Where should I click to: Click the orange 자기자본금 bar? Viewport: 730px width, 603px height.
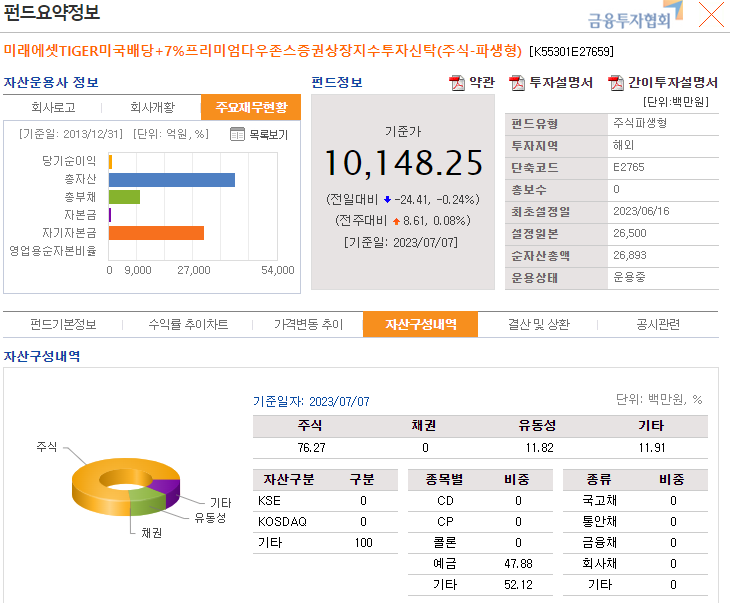[156, 233]
